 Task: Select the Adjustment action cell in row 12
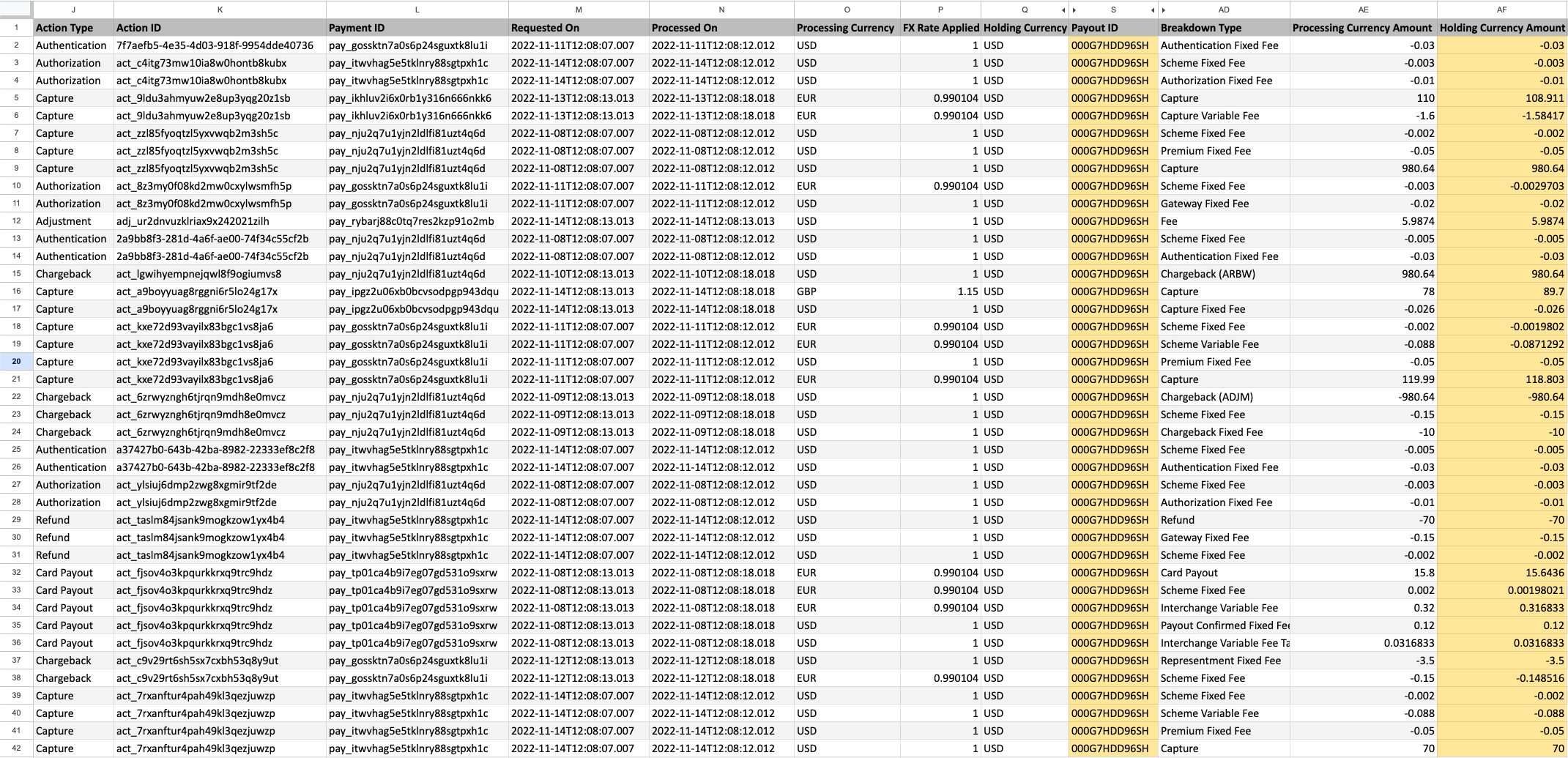[66, 221]
